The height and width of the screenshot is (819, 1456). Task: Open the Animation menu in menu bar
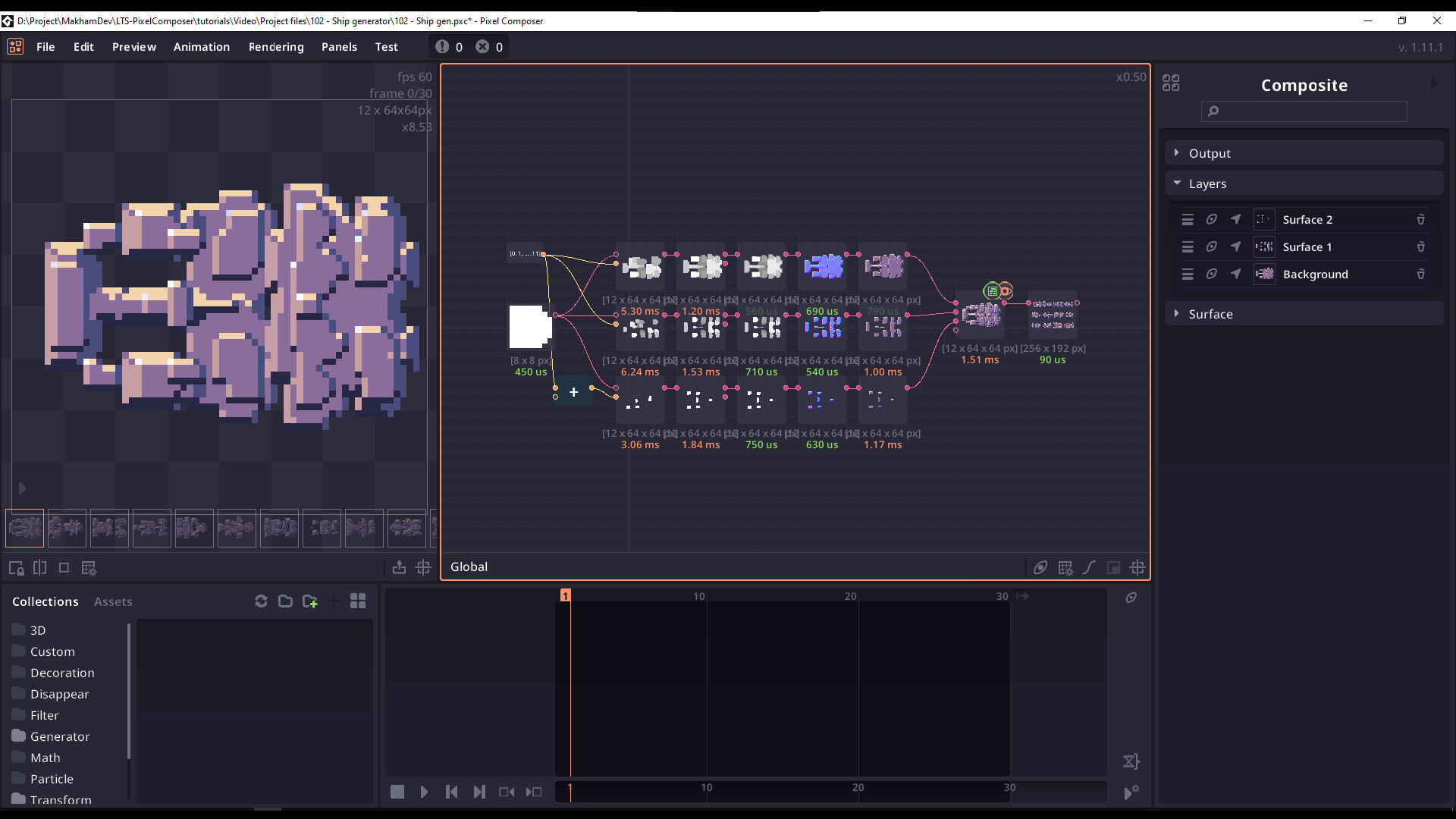point(202,46)
